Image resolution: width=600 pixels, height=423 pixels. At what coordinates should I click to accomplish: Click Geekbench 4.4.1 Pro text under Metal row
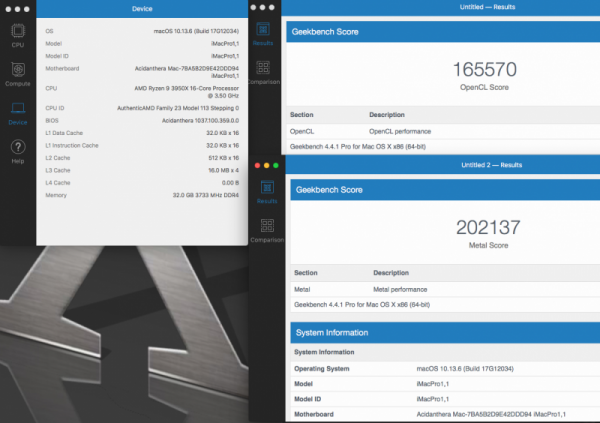pos(362,305)
